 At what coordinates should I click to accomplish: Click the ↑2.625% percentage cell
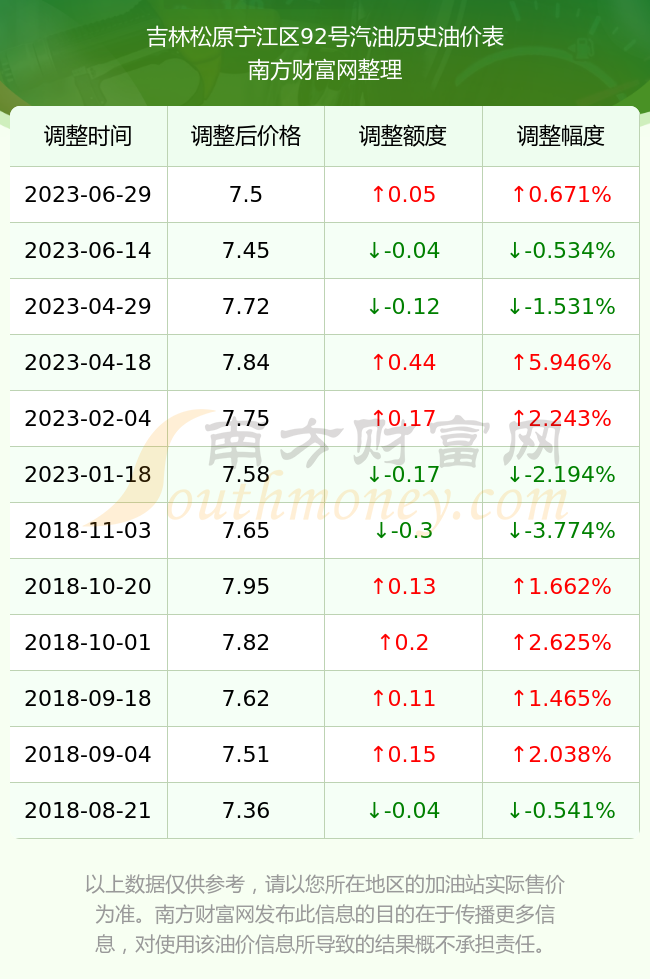pyautogui.click(x=561, y=642)
